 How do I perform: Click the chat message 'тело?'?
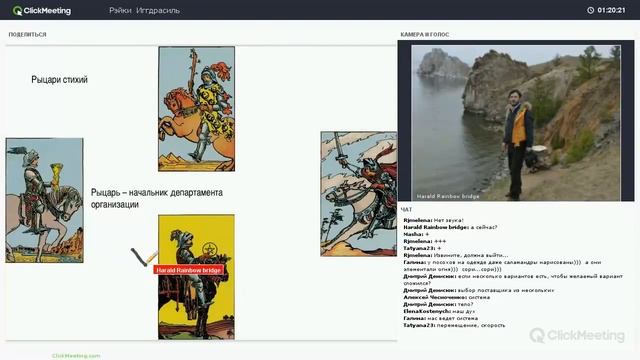coord(438,304)
